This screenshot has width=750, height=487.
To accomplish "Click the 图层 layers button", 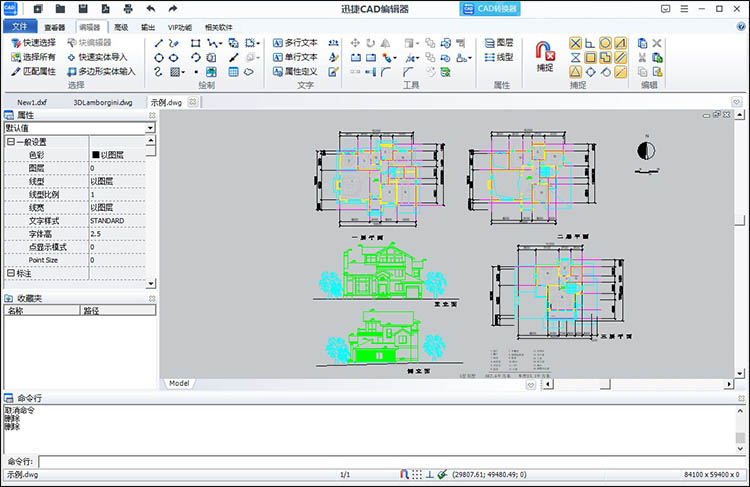I will pos(499,43).
